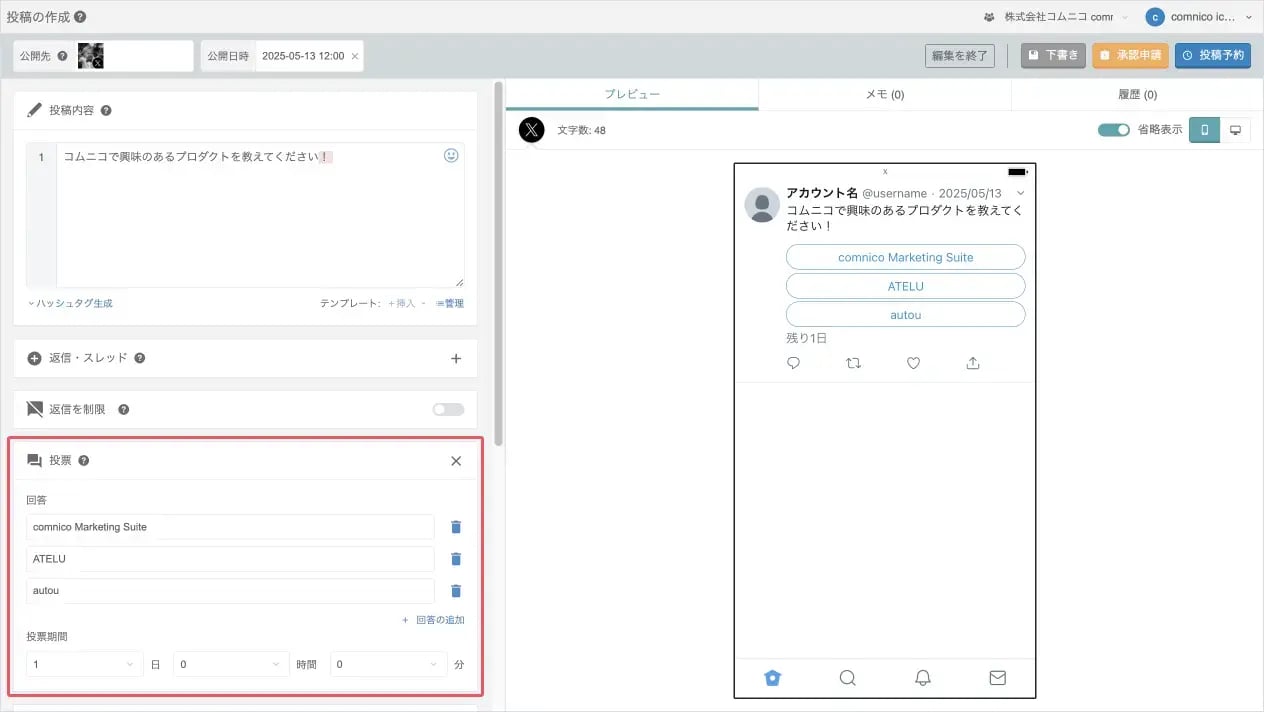Viewport: 1264px width, 712px height.
Task: Switch to the 履歴 (0) tab
Action: tap(1137, 94)
